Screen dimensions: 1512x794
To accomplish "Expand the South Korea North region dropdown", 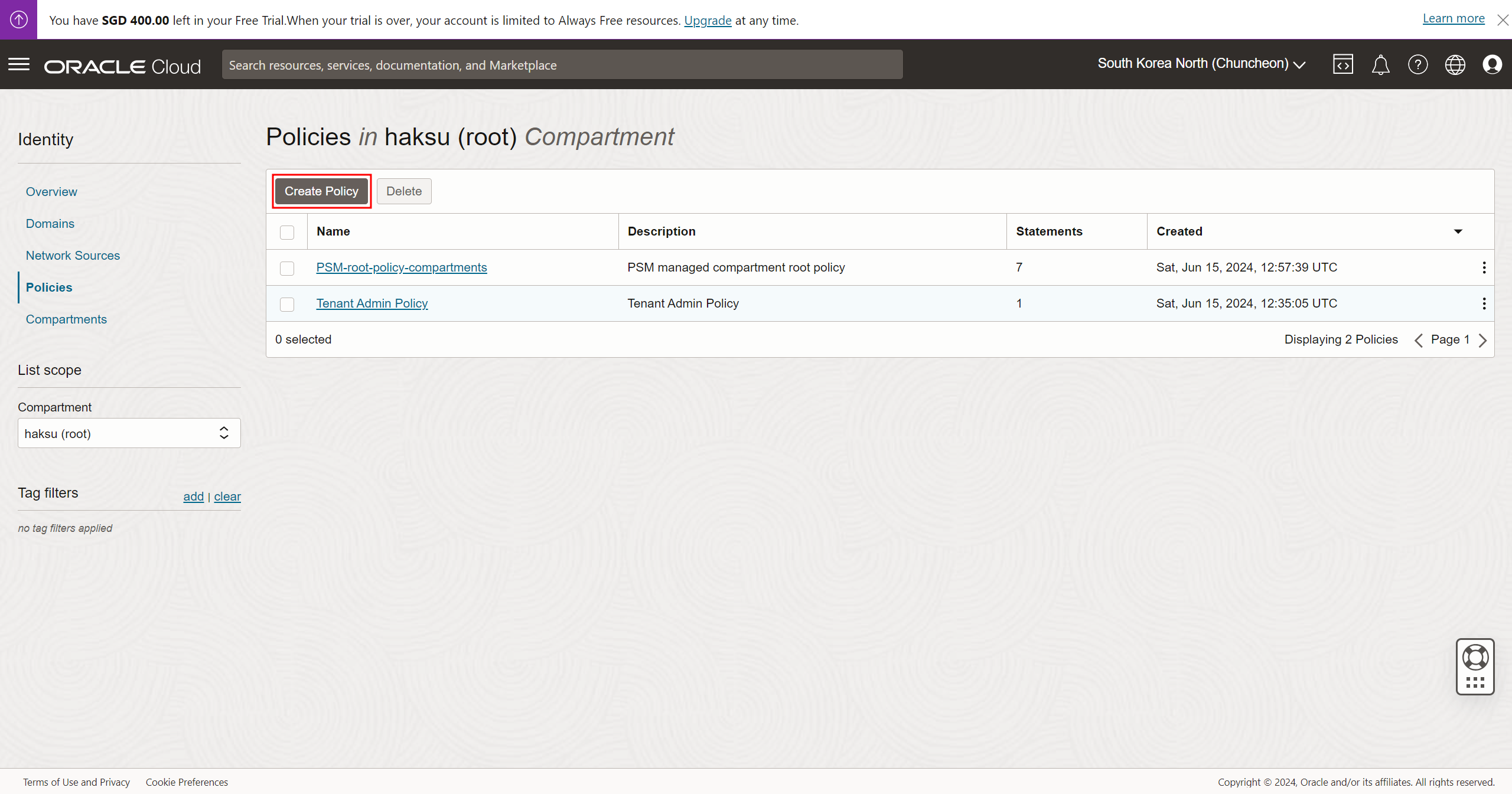I will pyautogui.click(x=1201, y=64).
